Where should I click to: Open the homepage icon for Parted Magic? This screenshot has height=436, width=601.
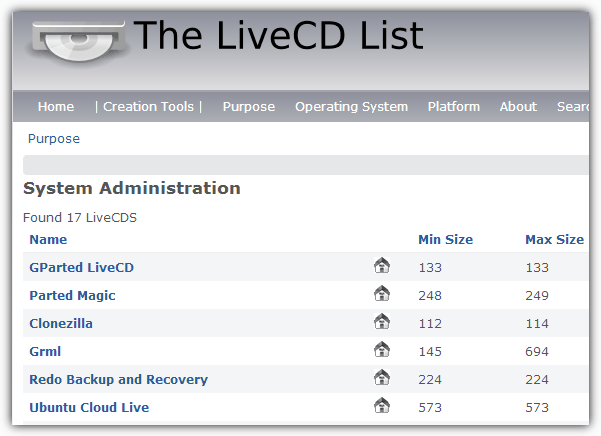382,293
